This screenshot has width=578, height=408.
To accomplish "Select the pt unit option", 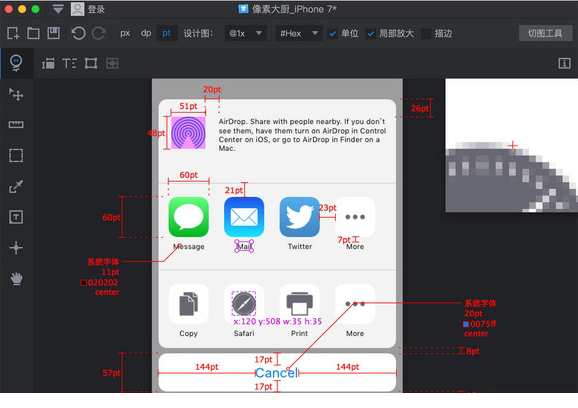I will tap(166, 34).
